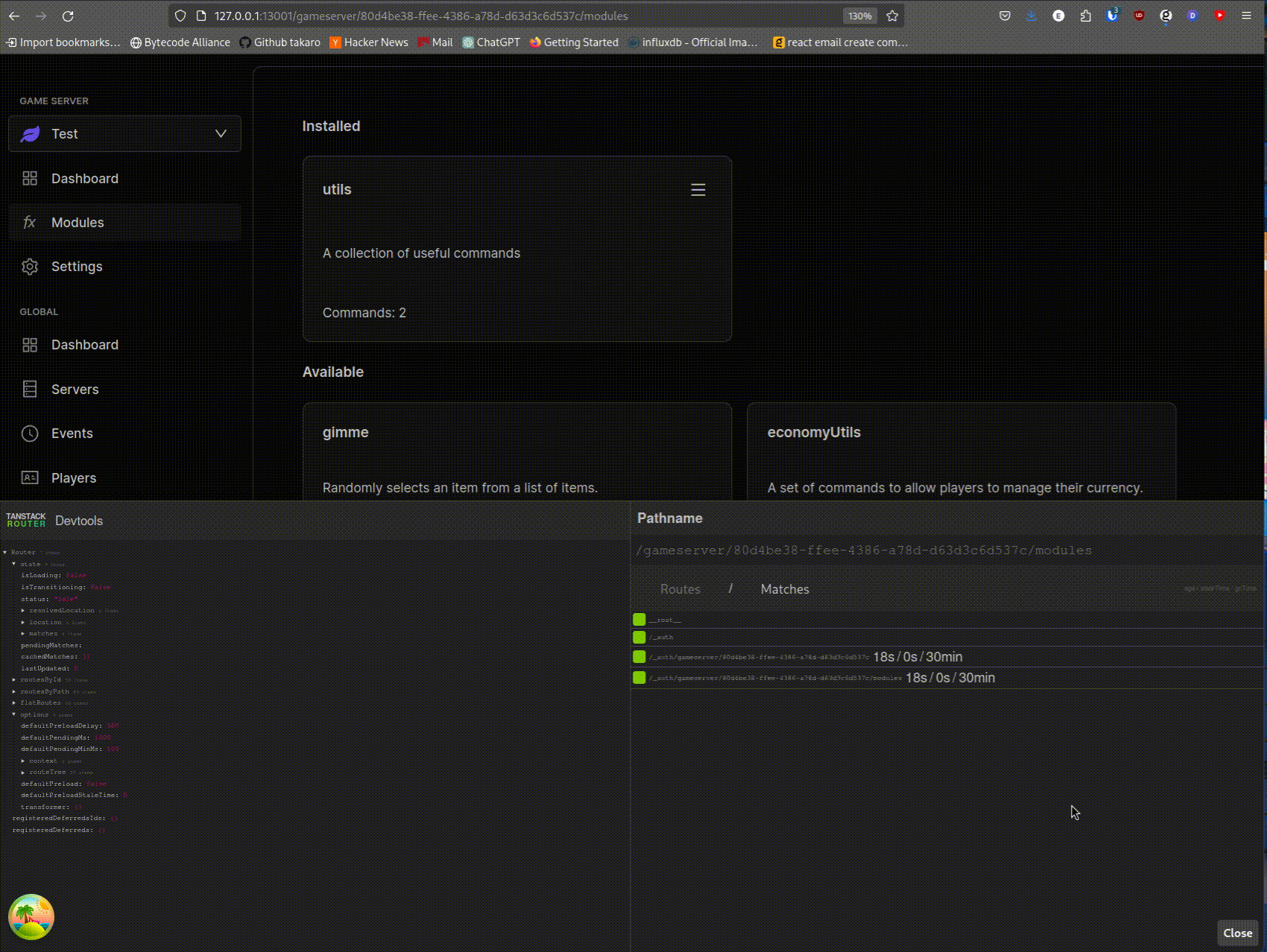Screen dimensions: 1267x952
Task: Open the Firefox application menu
Action: point(1246,16)
